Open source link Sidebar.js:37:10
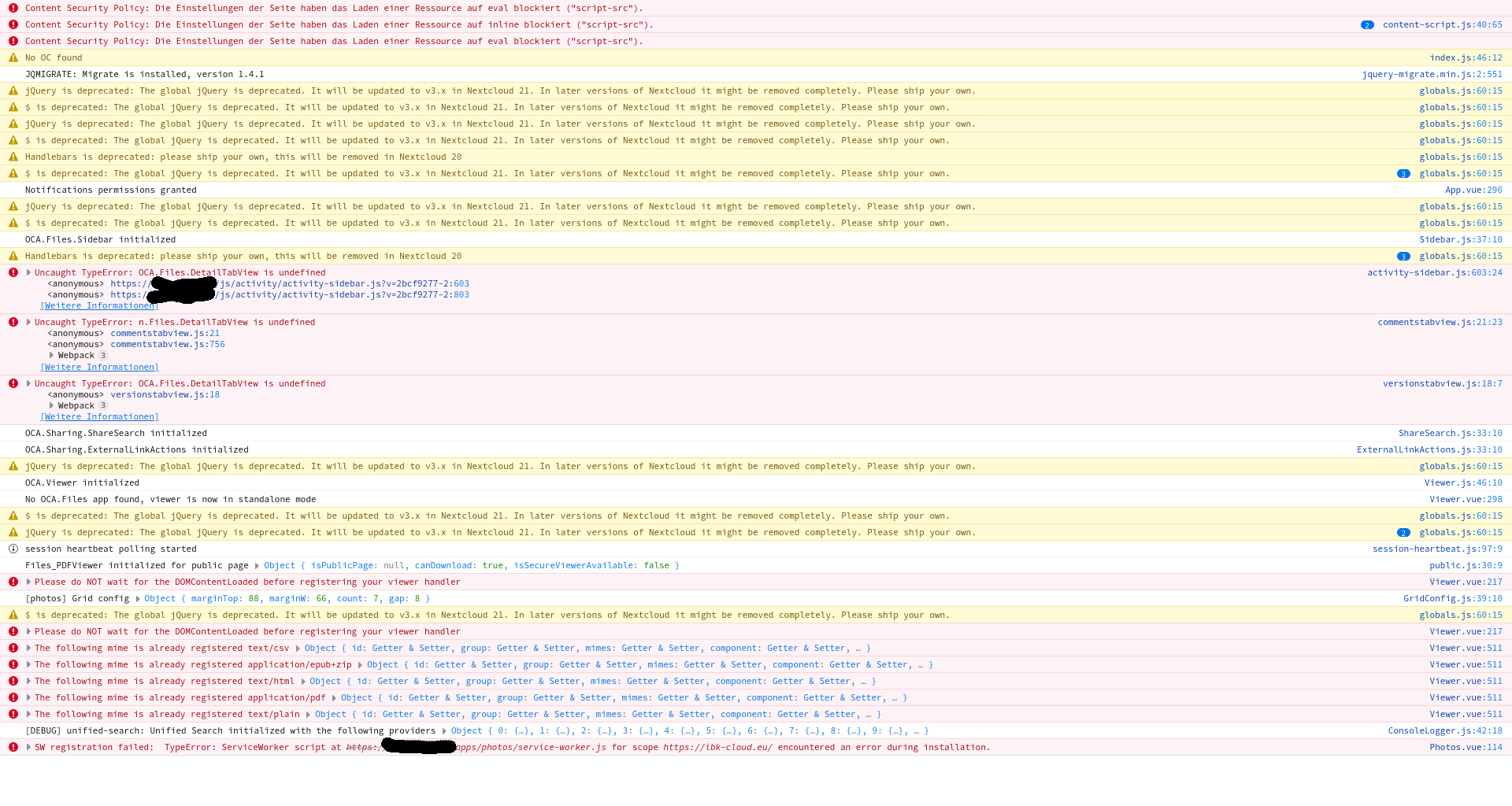This screenshot has width=1512, height=806. [1461, 239]
